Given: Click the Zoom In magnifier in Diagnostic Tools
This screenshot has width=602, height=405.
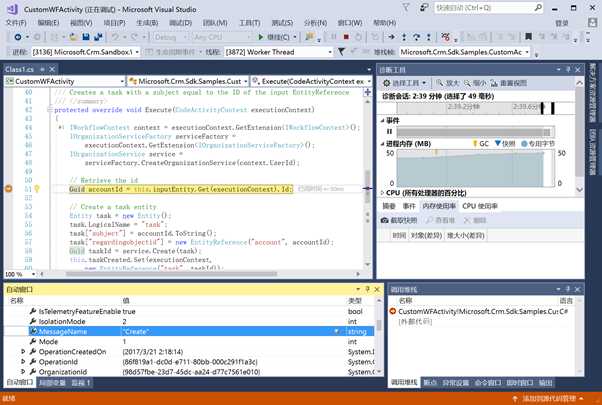Looking at the screenshot, I should coord(440,83).
